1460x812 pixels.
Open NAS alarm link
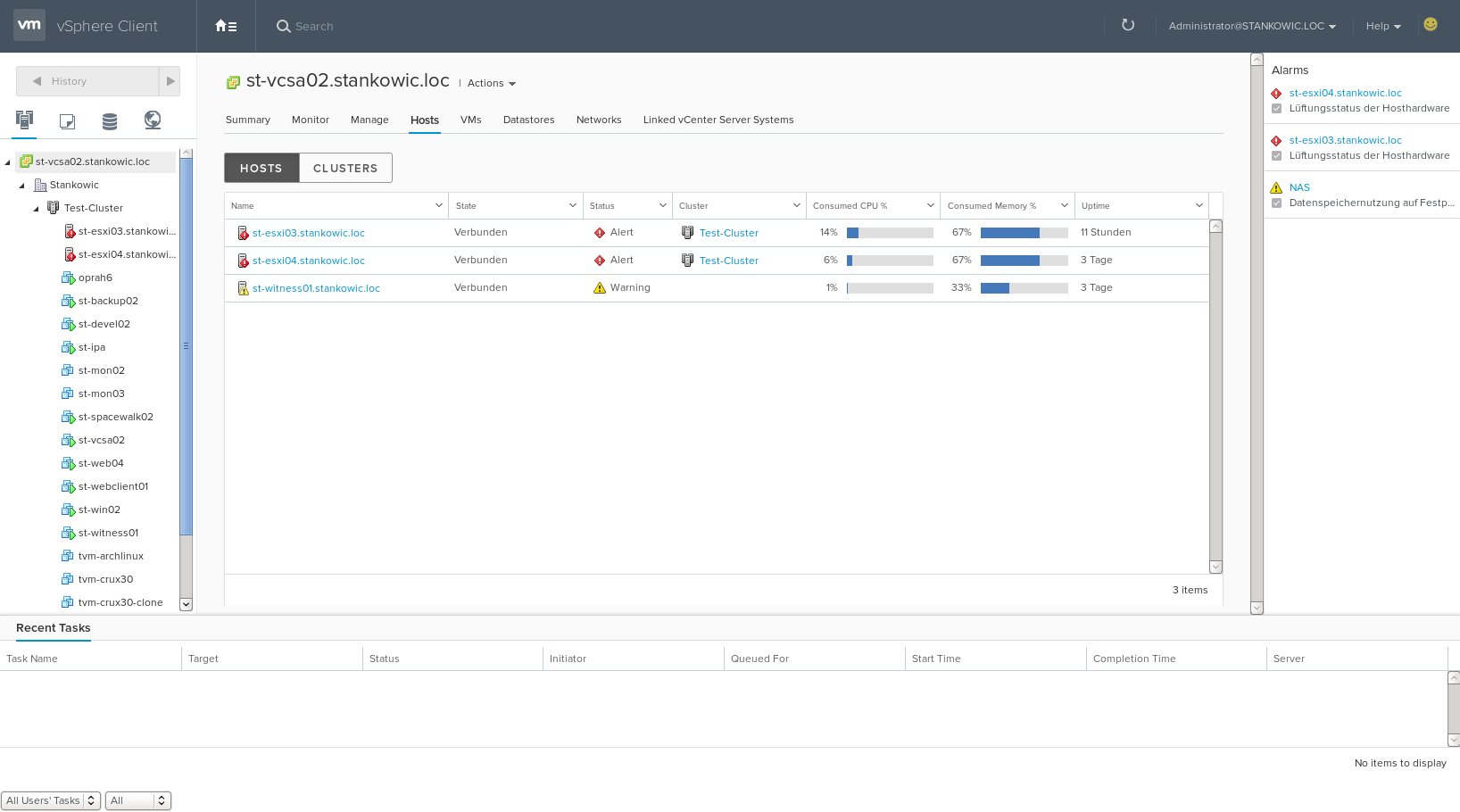[1299, 187]
